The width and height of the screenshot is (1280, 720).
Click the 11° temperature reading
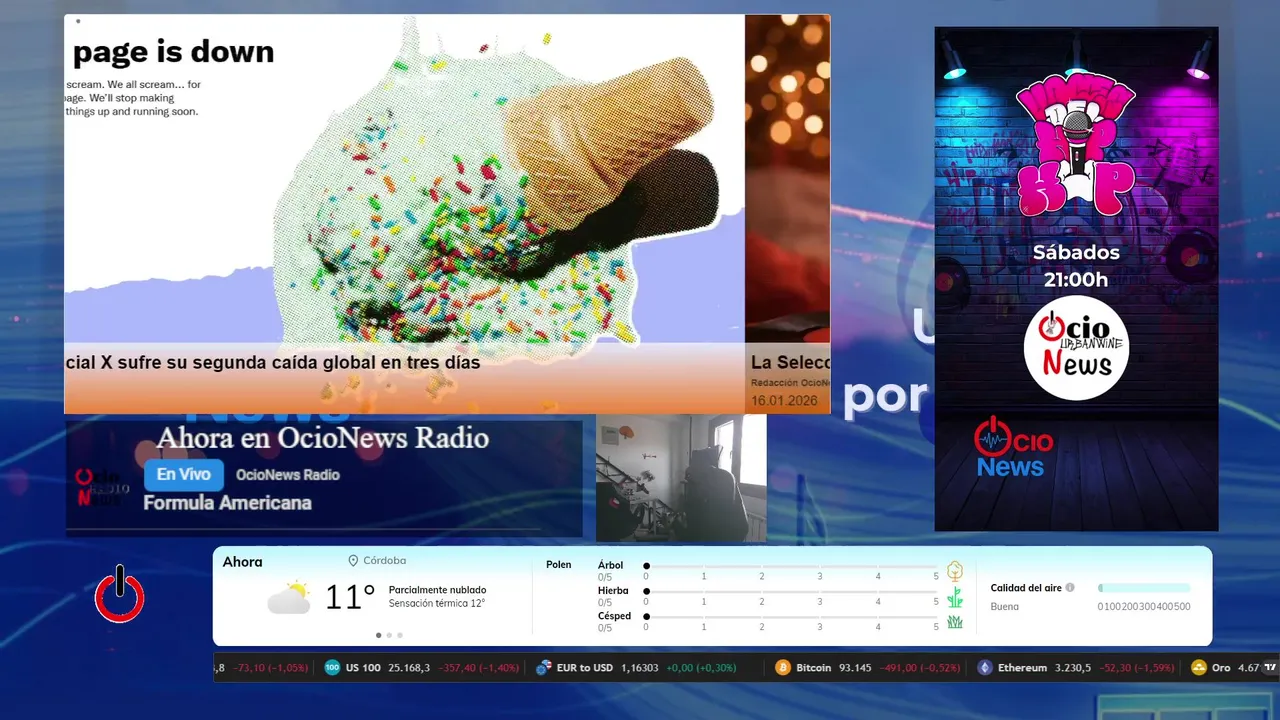[350, 598]
